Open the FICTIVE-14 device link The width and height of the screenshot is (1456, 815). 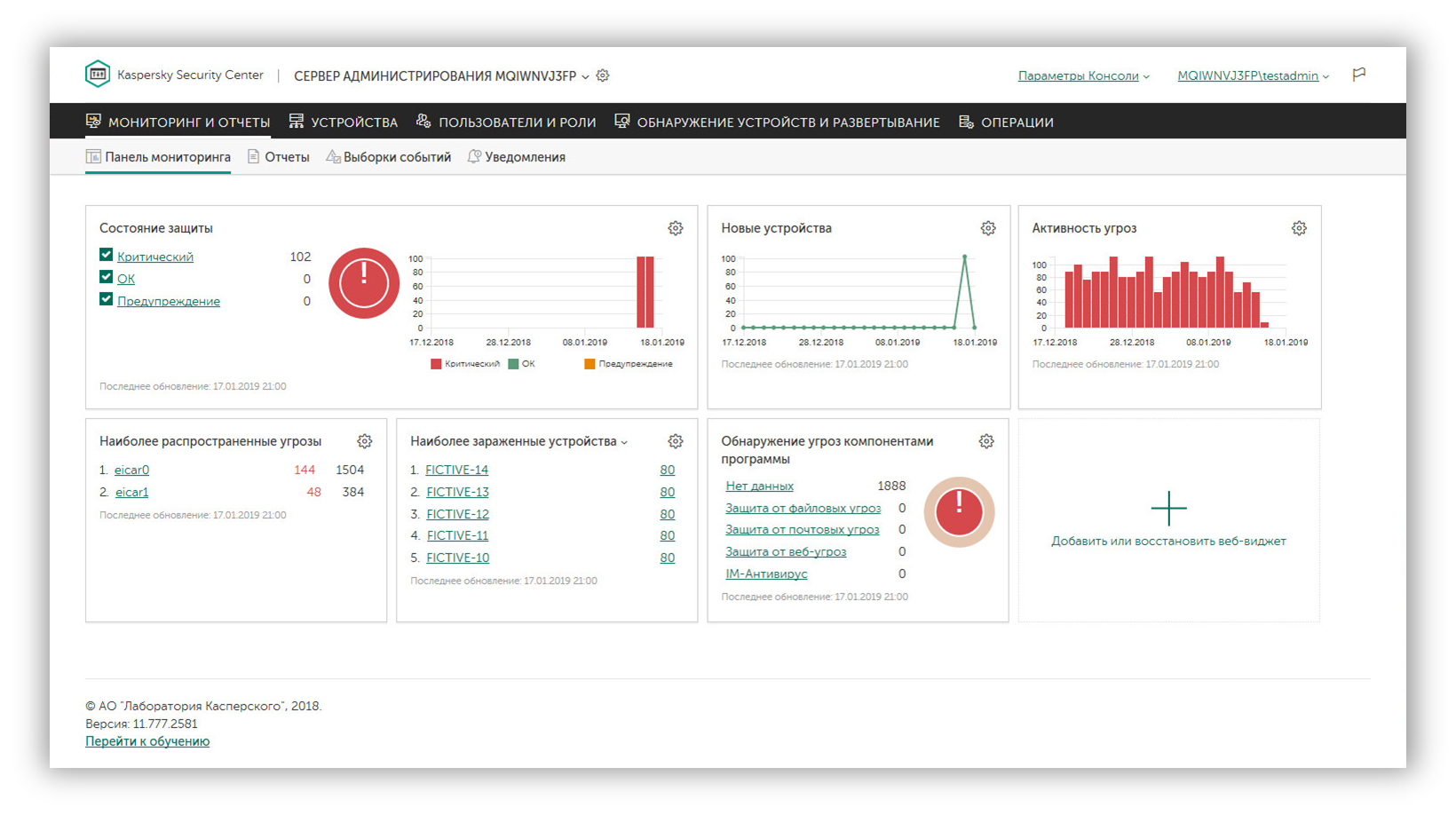click(456, 470)
